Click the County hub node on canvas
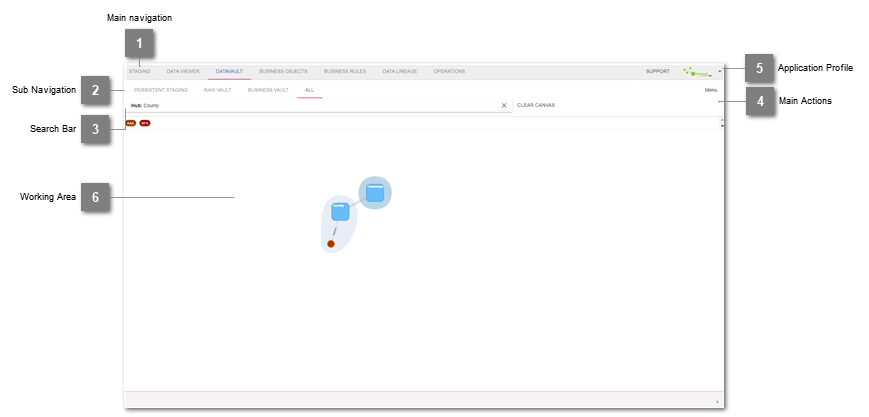 click(339, 211)
